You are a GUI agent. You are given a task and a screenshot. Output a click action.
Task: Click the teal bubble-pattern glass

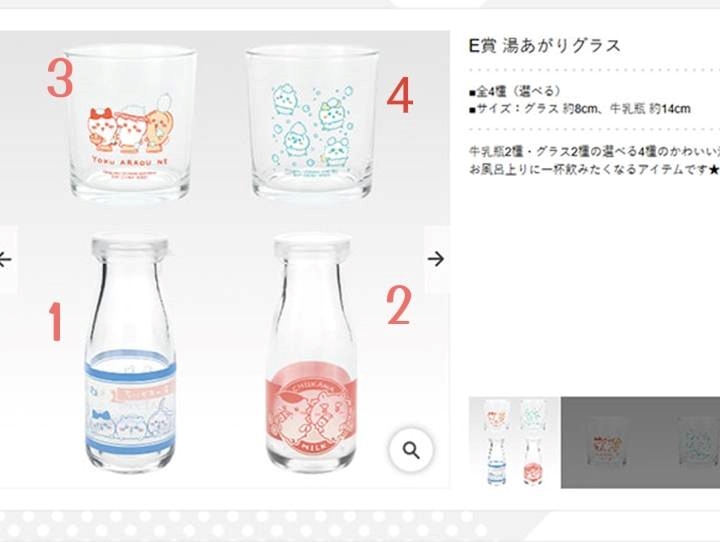tap(313, 121)
